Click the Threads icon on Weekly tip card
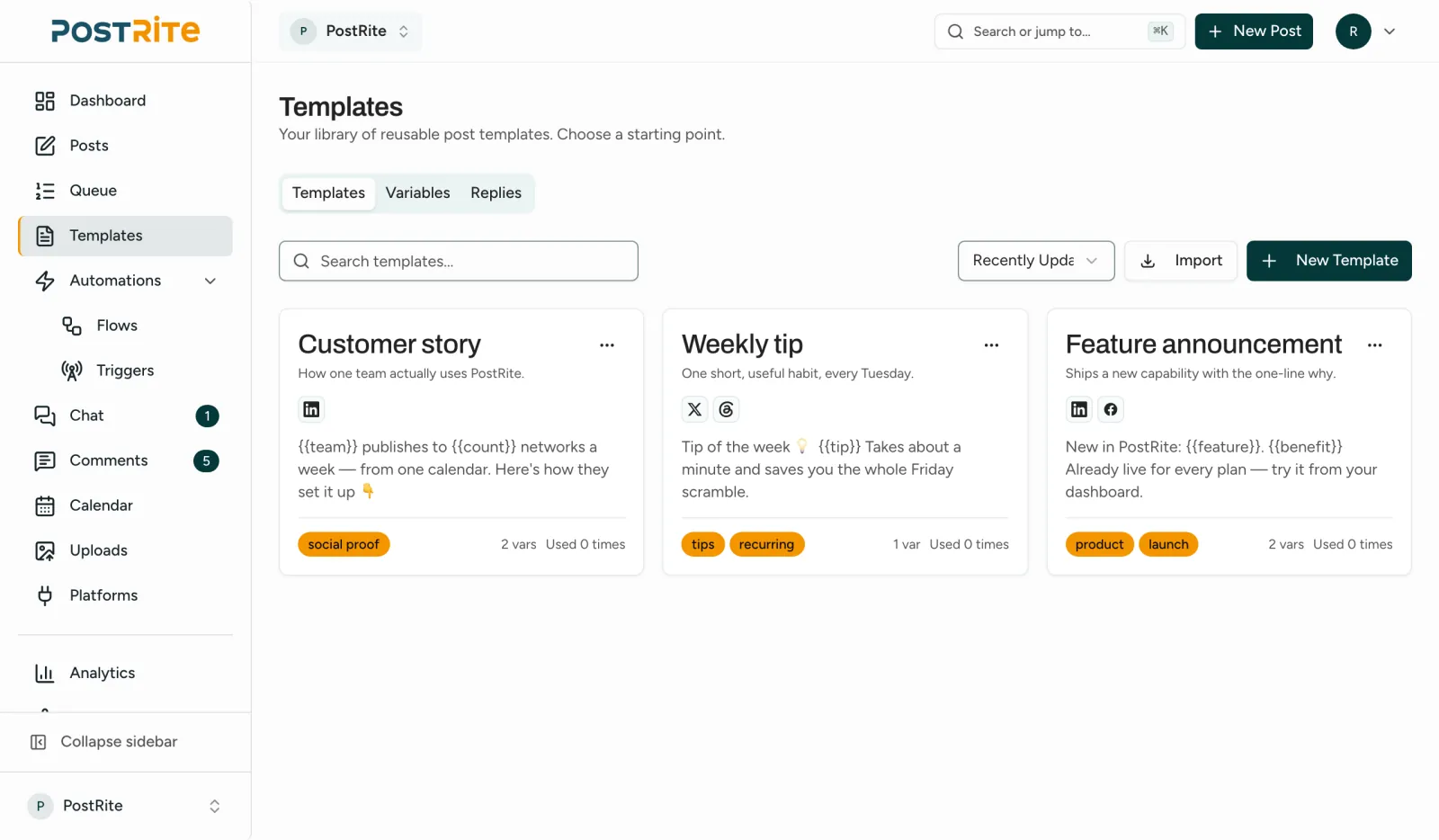1439x840 pixels. coord(726,409)
